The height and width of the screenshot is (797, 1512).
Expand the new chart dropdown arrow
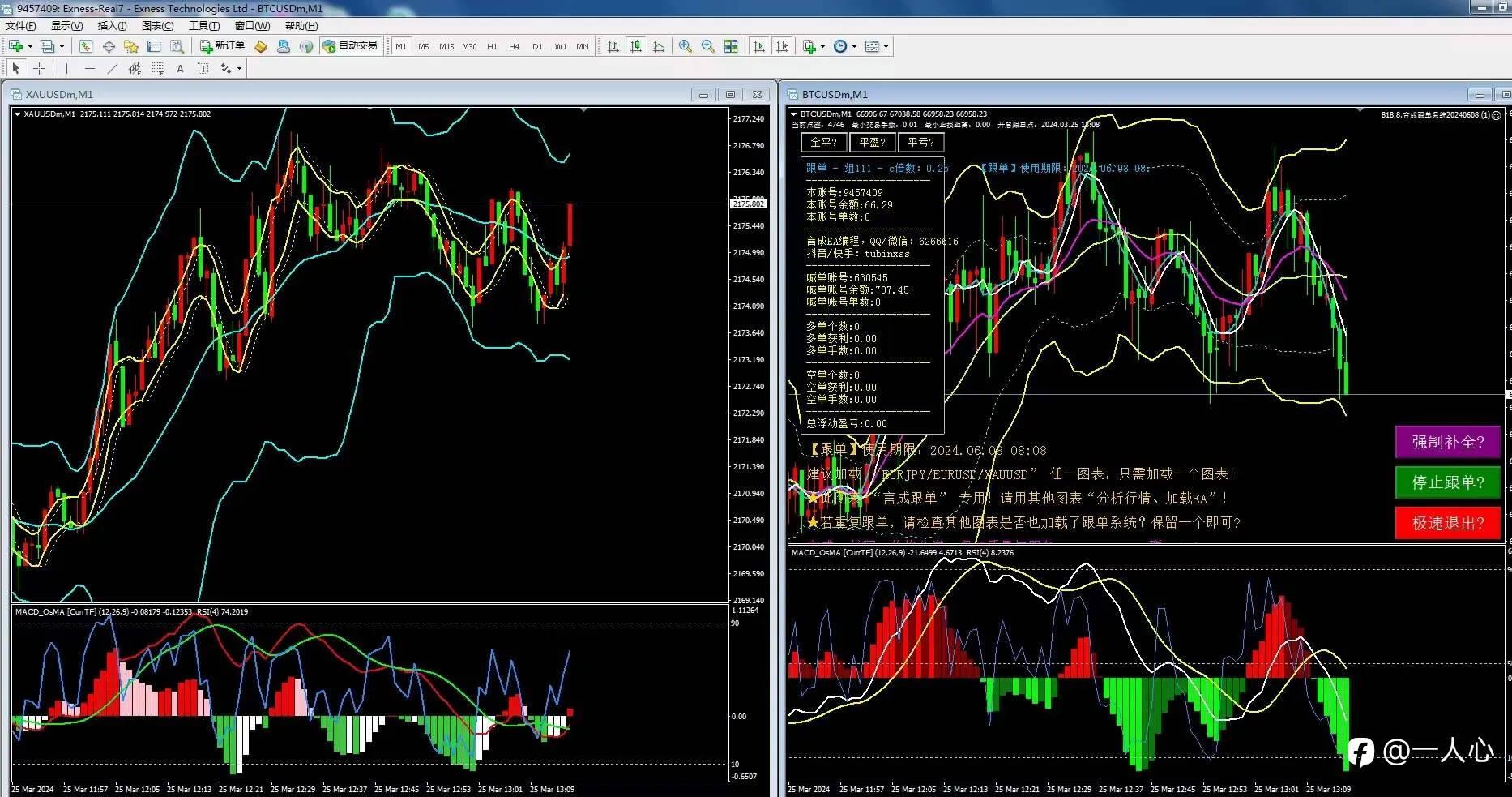point(30,46)
